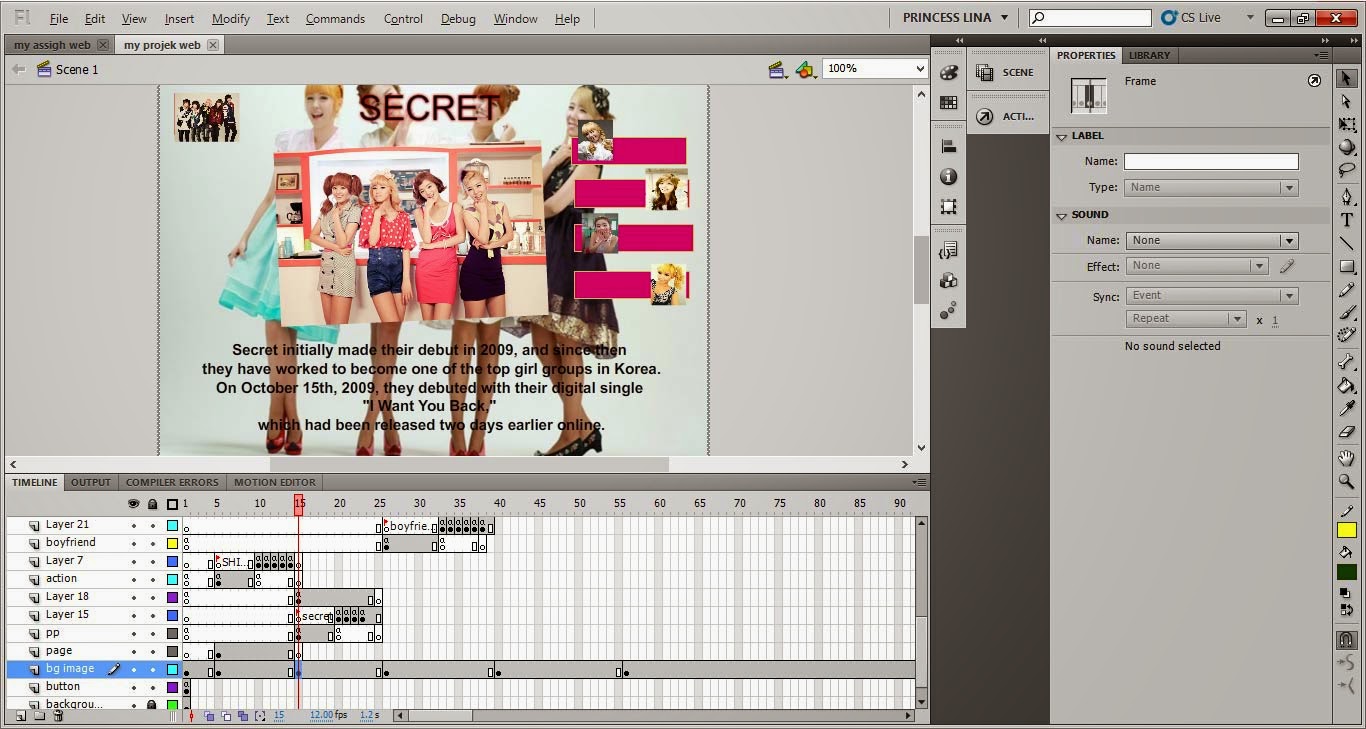1366x729 pixels.
Task: Select the Deco tool
Action: pyautogui.click(x=1347, y=335)
